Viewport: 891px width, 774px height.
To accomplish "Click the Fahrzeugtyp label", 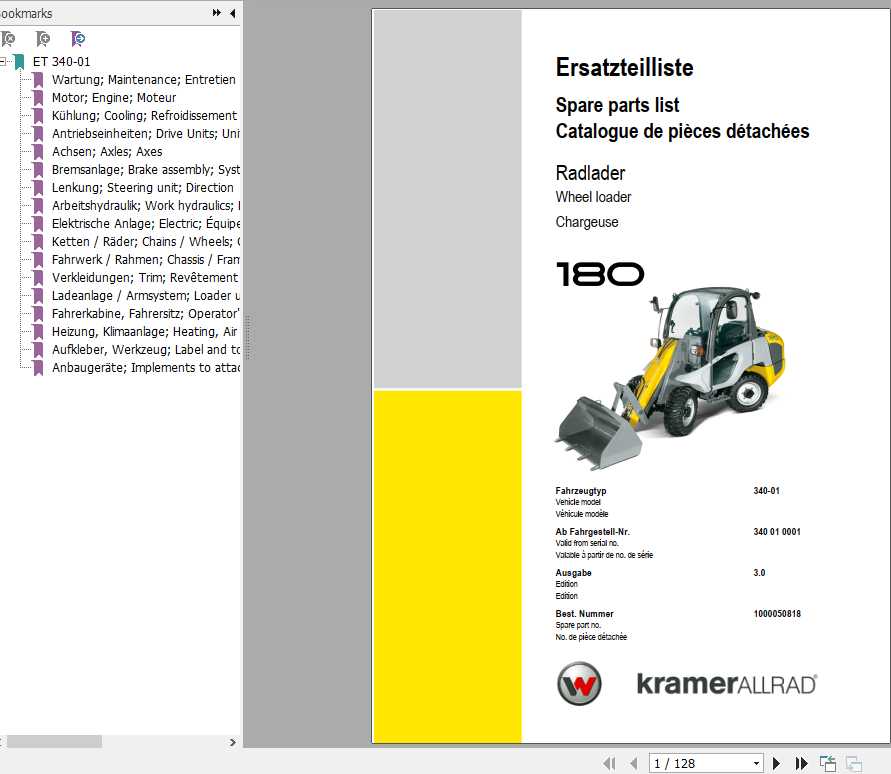I will click(x=581, y=490).
